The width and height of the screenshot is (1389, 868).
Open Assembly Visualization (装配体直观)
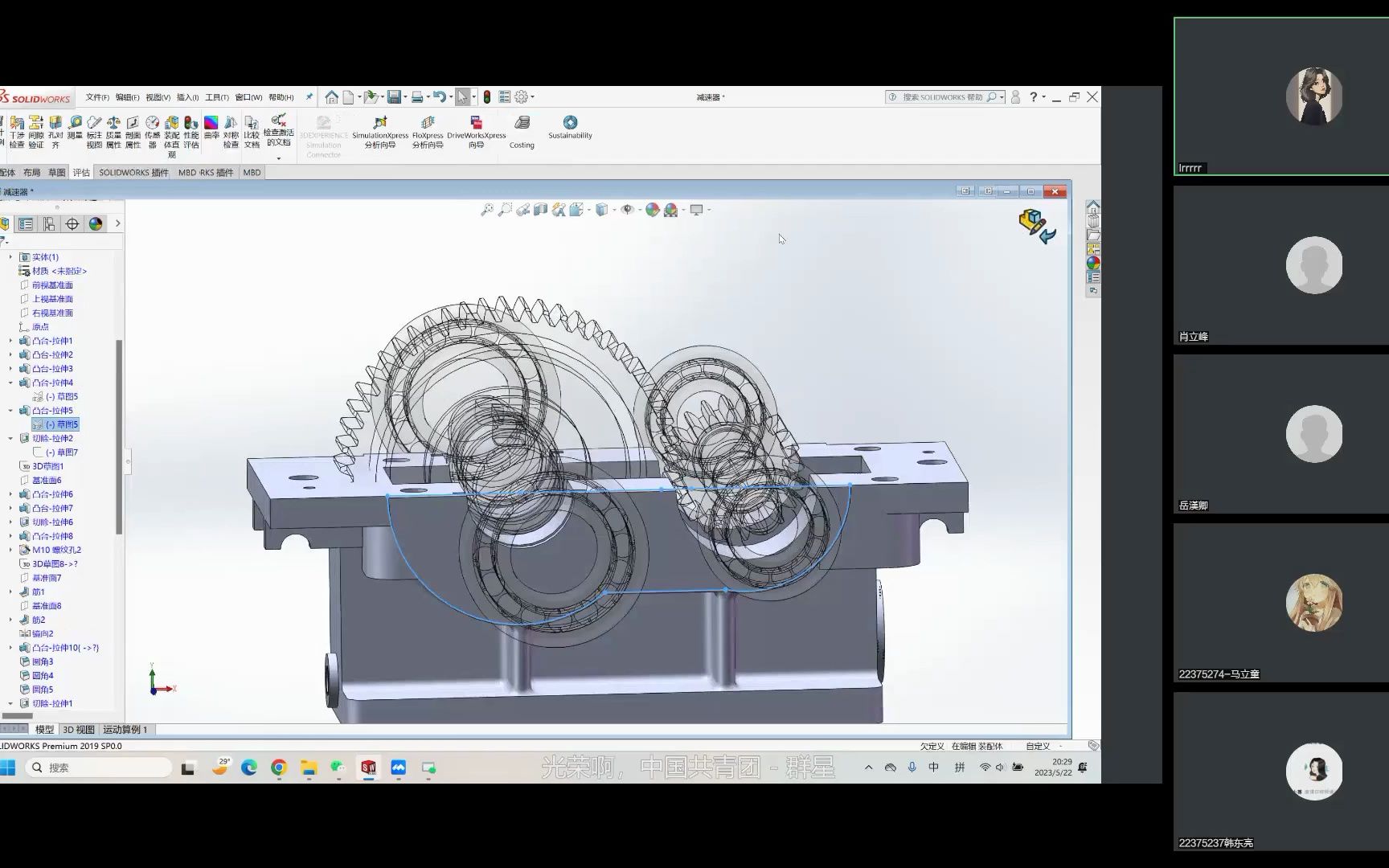[x=171, y=137]
